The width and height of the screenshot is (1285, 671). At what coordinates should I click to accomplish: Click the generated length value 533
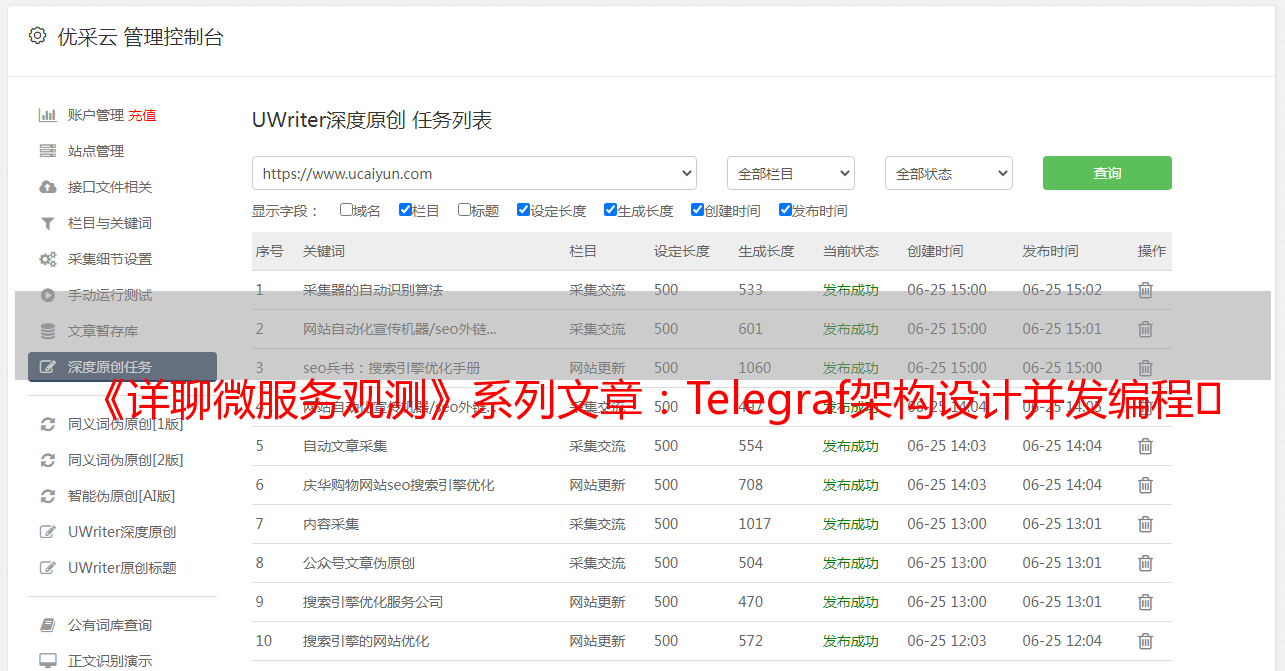coord(751,290)
